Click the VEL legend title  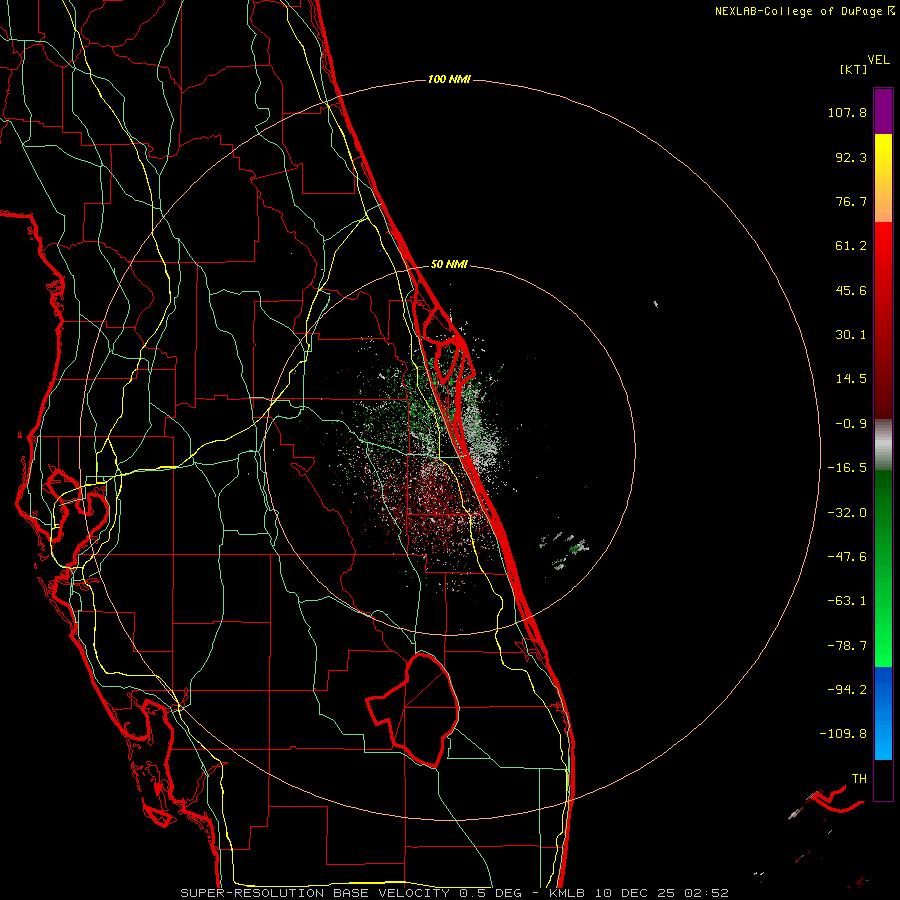pos(878,60)
